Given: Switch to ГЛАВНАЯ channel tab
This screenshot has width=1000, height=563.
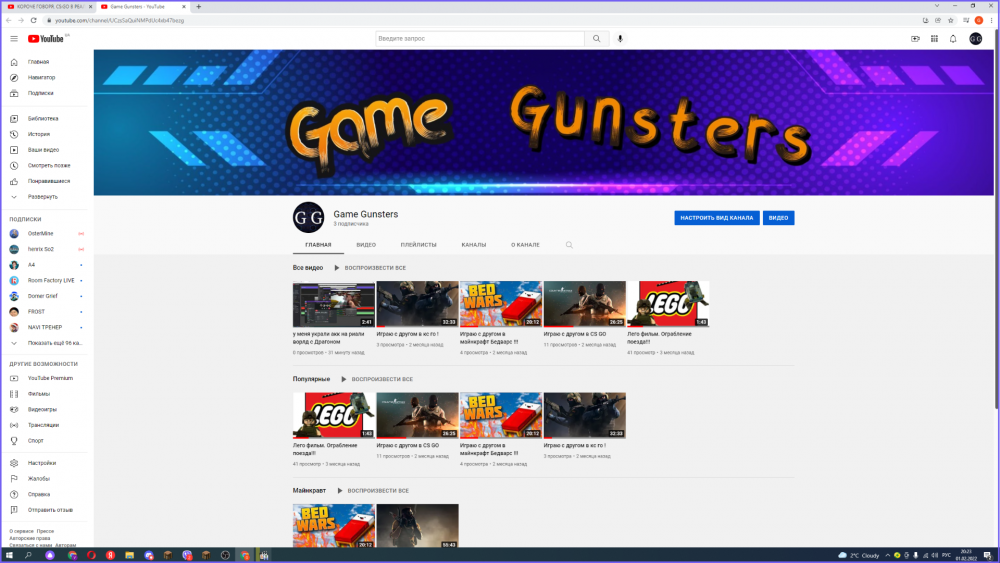Looking at the screenshot, I should [x=318, y=245].
